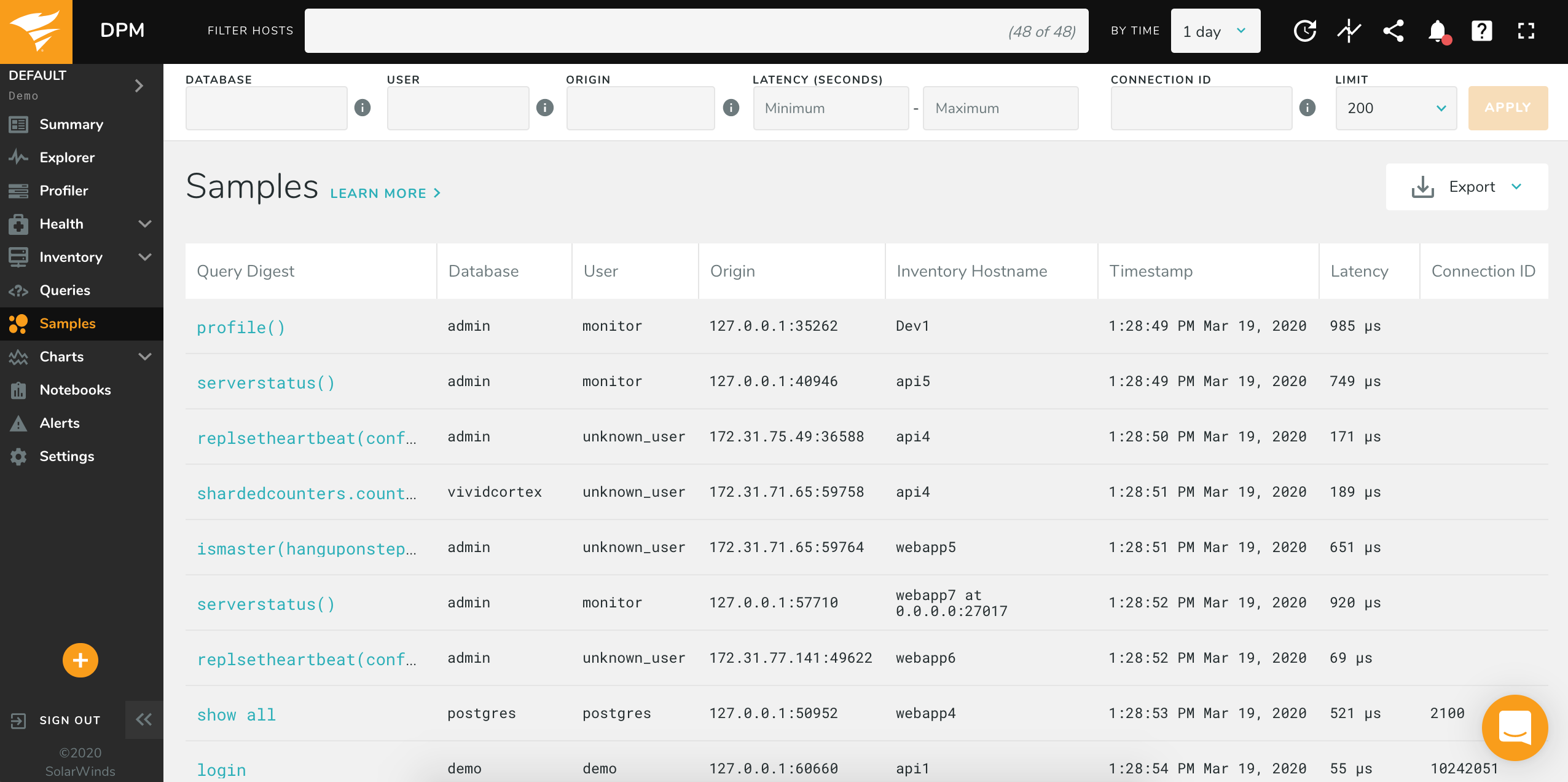Open the By Time 1 day dropdown

[1215, 31]
